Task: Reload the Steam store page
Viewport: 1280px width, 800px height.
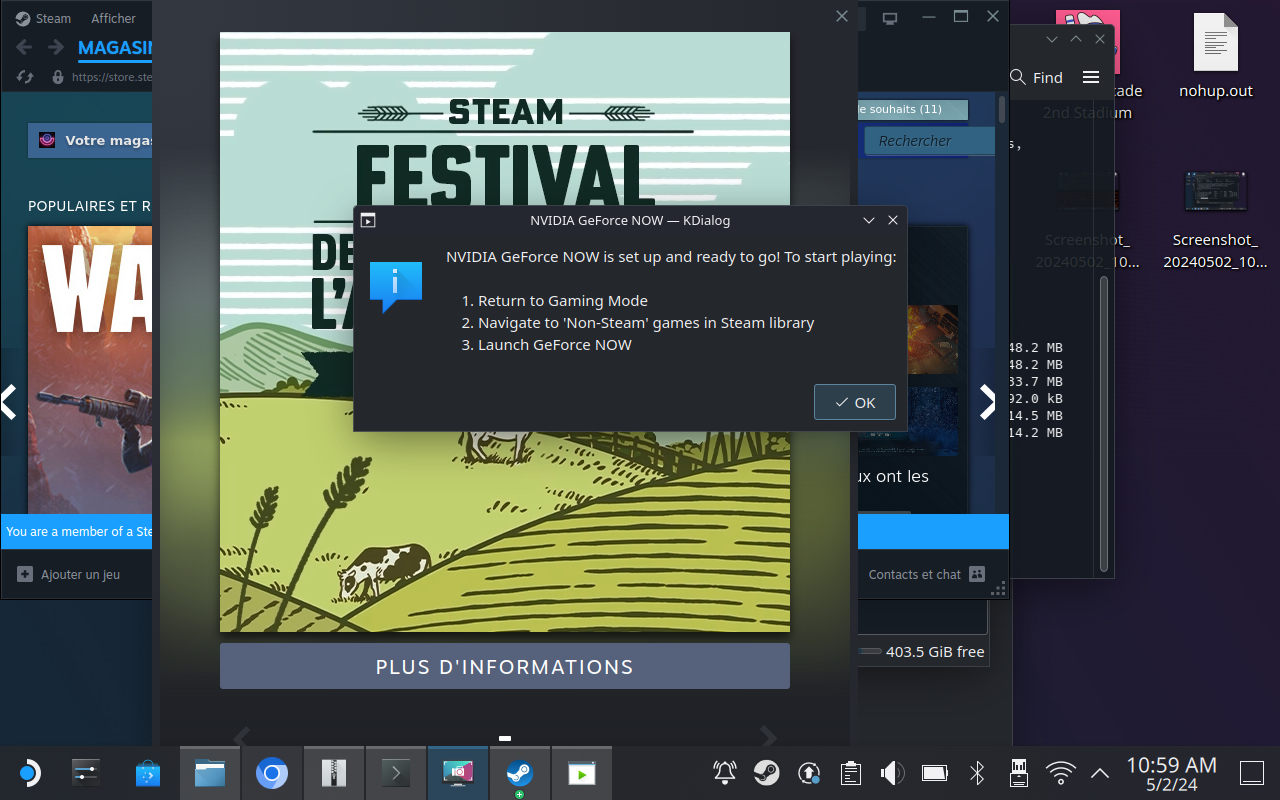Action: pyautogui.click(x=26, y=77)
